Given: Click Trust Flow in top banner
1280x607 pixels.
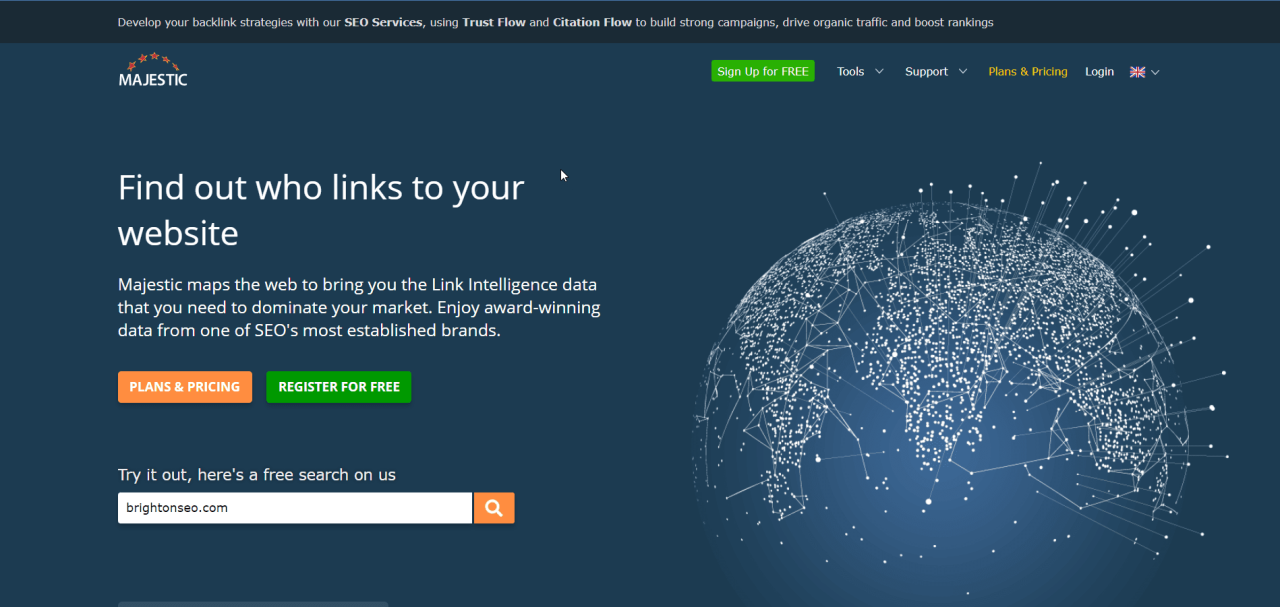Looking at the screenshot, I should [x=494, y=22].
